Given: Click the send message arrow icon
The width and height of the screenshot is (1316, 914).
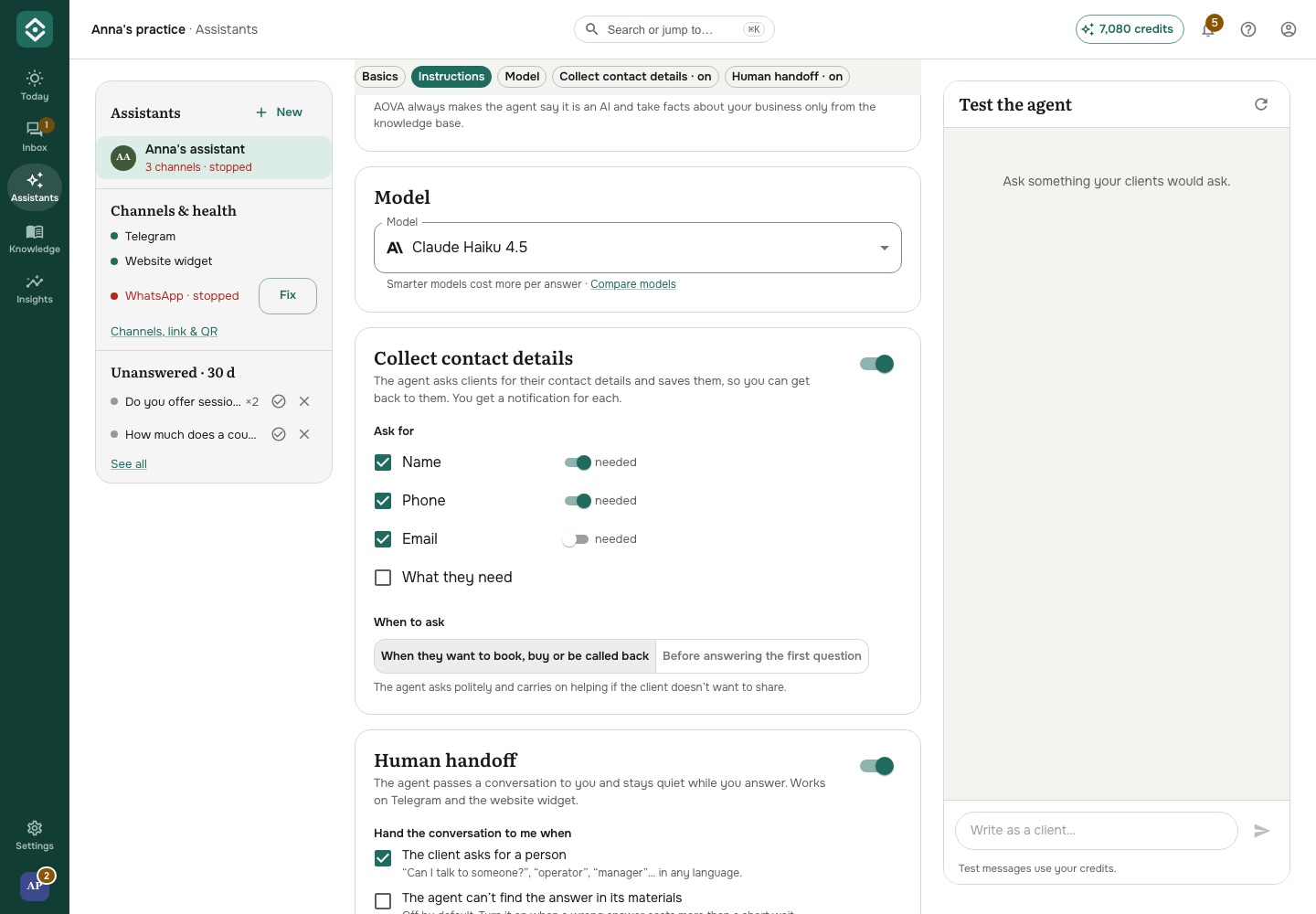Looking at the screenshot, I should [x=1262, y=831].
